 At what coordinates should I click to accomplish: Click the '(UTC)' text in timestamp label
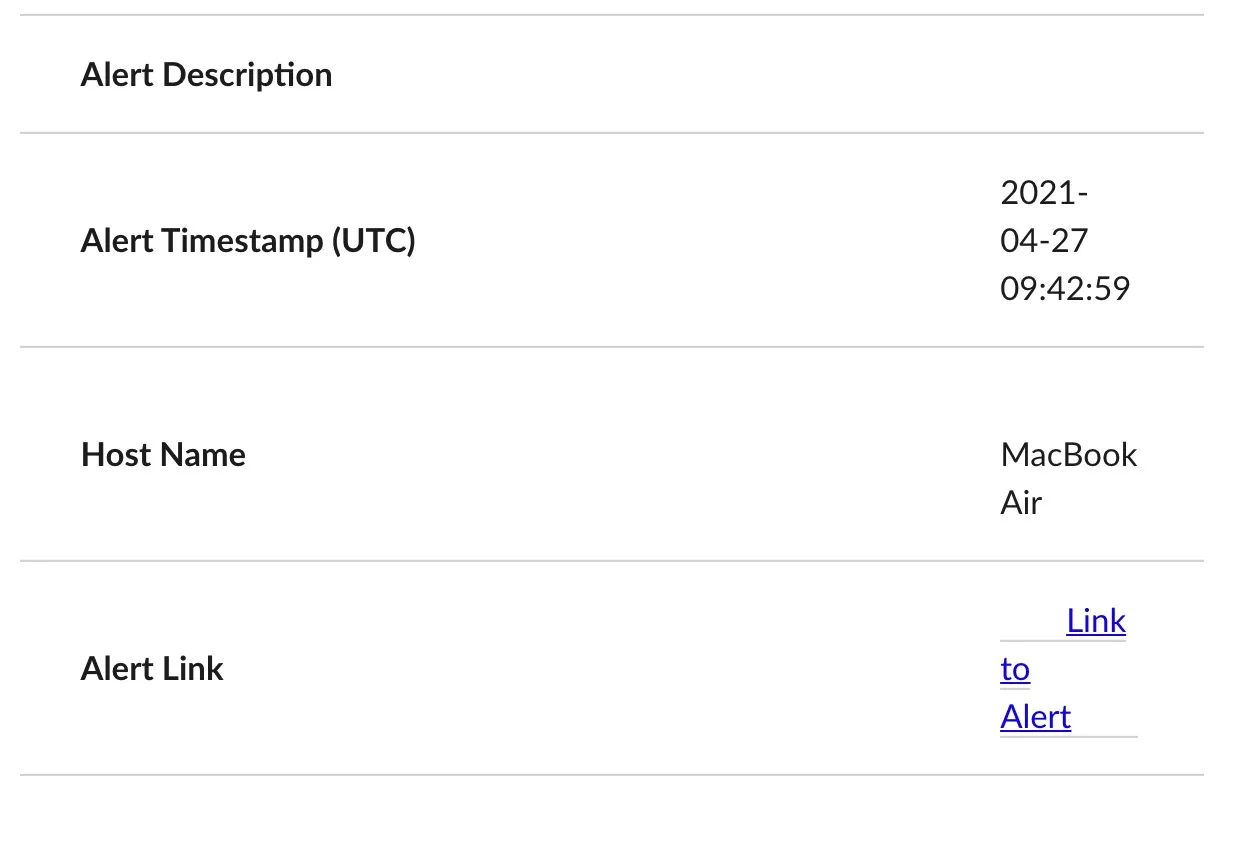pos(373,241)
